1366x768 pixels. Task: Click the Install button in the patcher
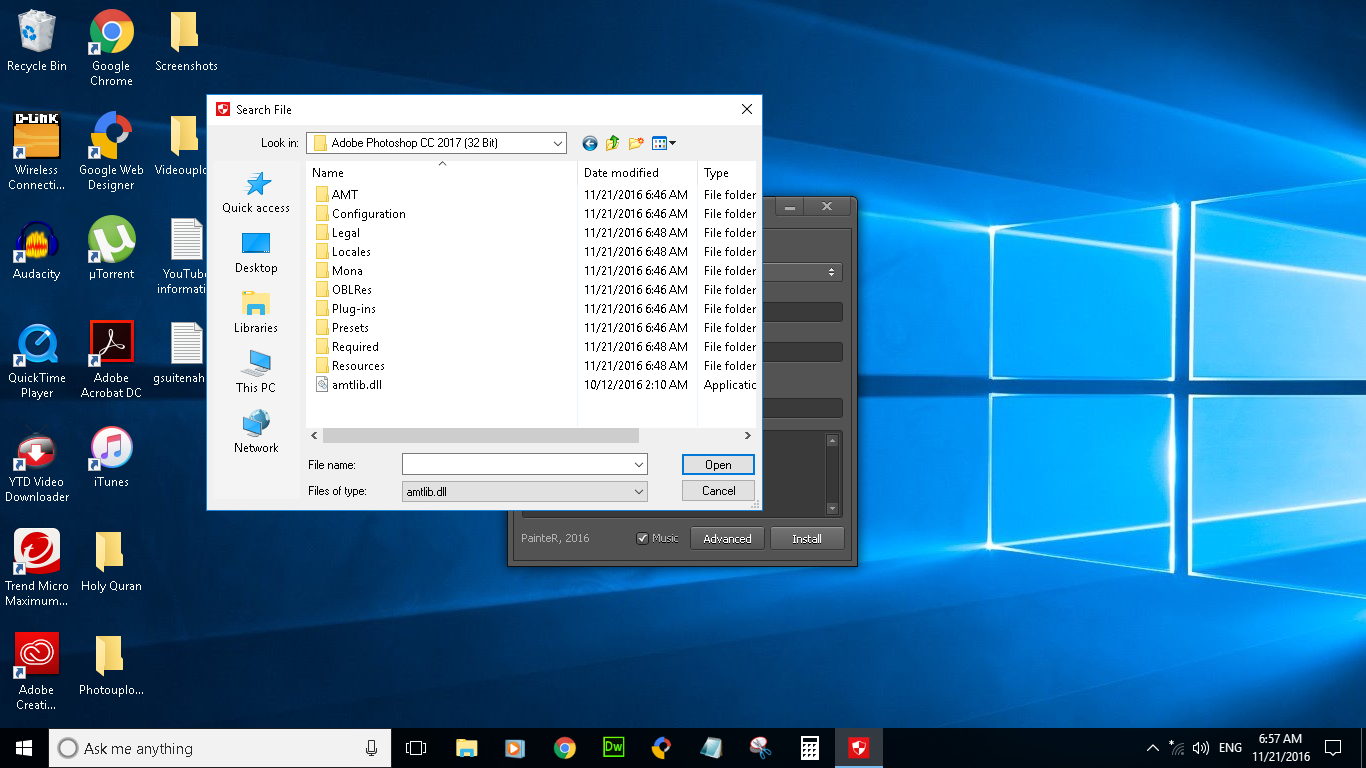(x=807, y=538)
